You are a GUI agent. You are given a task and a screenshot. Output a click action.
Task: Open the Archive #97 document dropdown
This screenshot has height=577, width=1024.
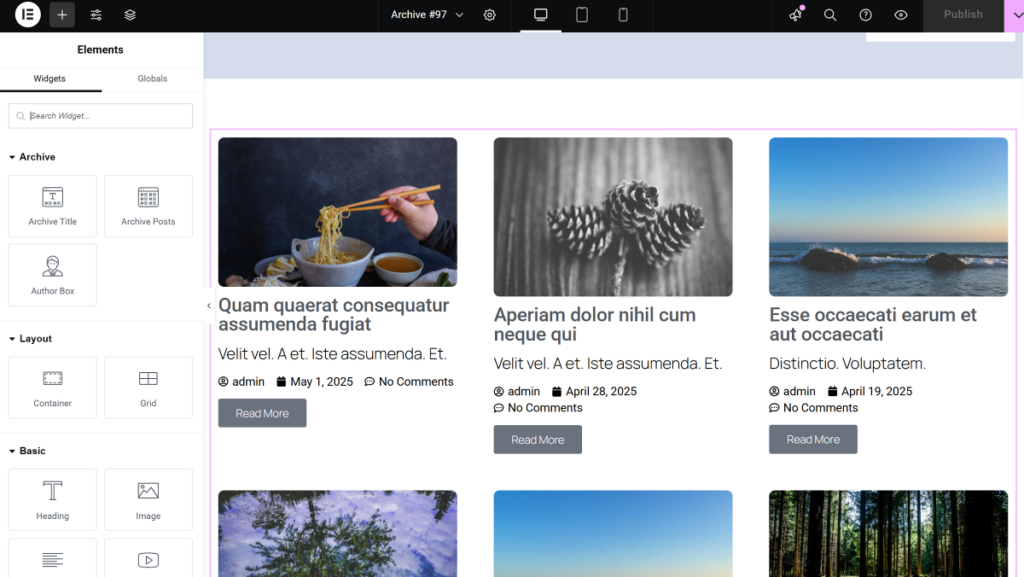point(426,15)
